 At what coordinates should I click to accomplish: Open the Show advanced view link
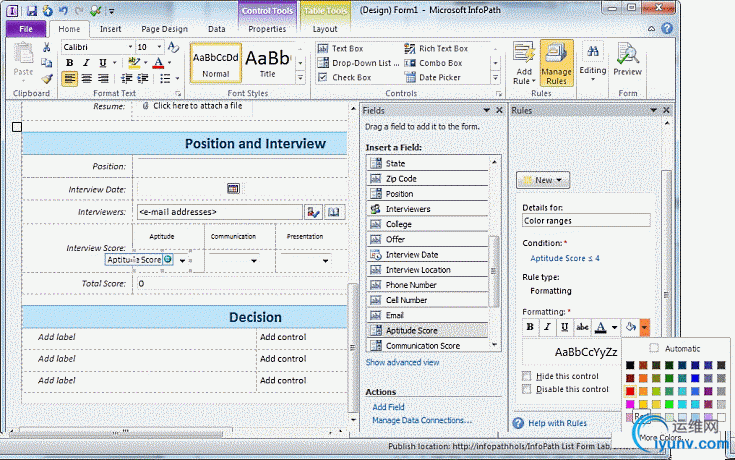pyautogui.click(x=402, y=362)
